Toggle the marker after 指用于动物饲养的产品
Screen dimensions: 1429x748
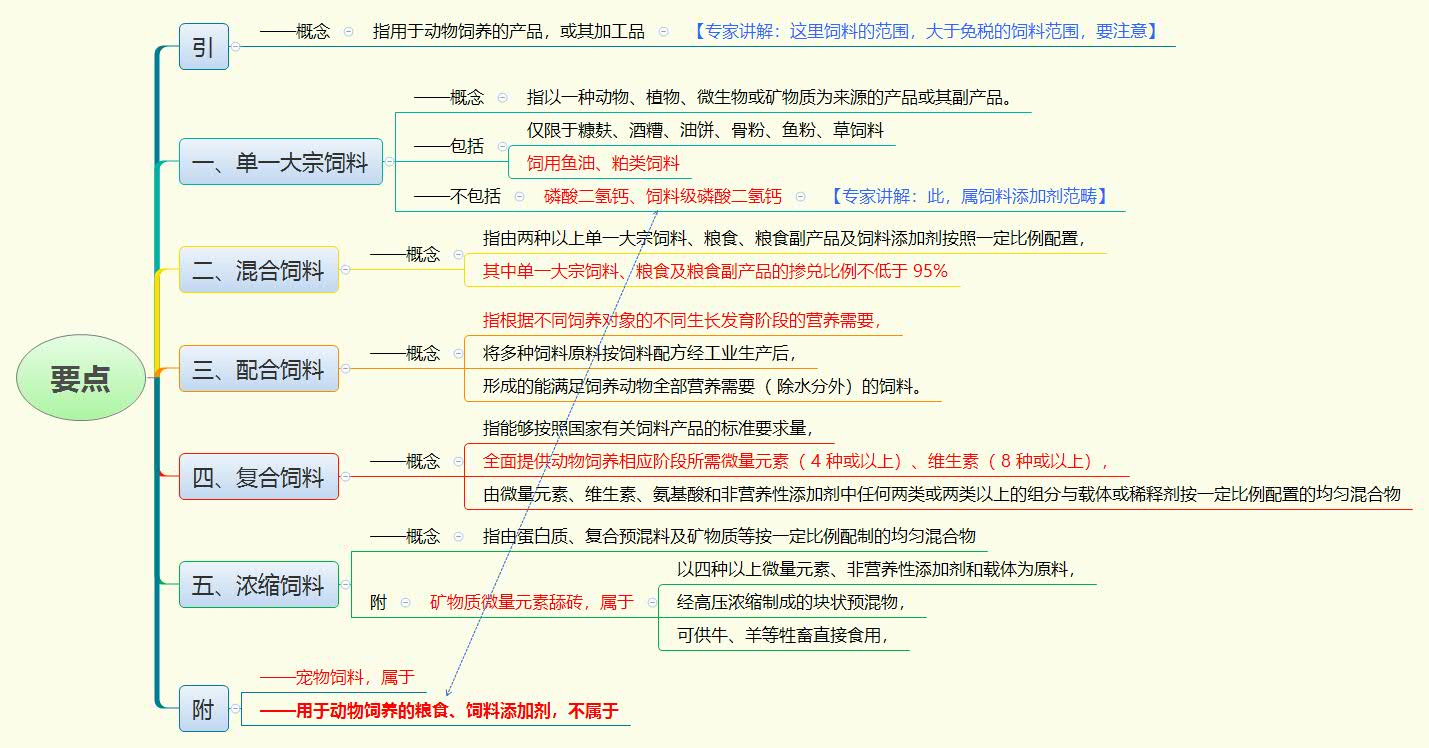click(664, 31)
